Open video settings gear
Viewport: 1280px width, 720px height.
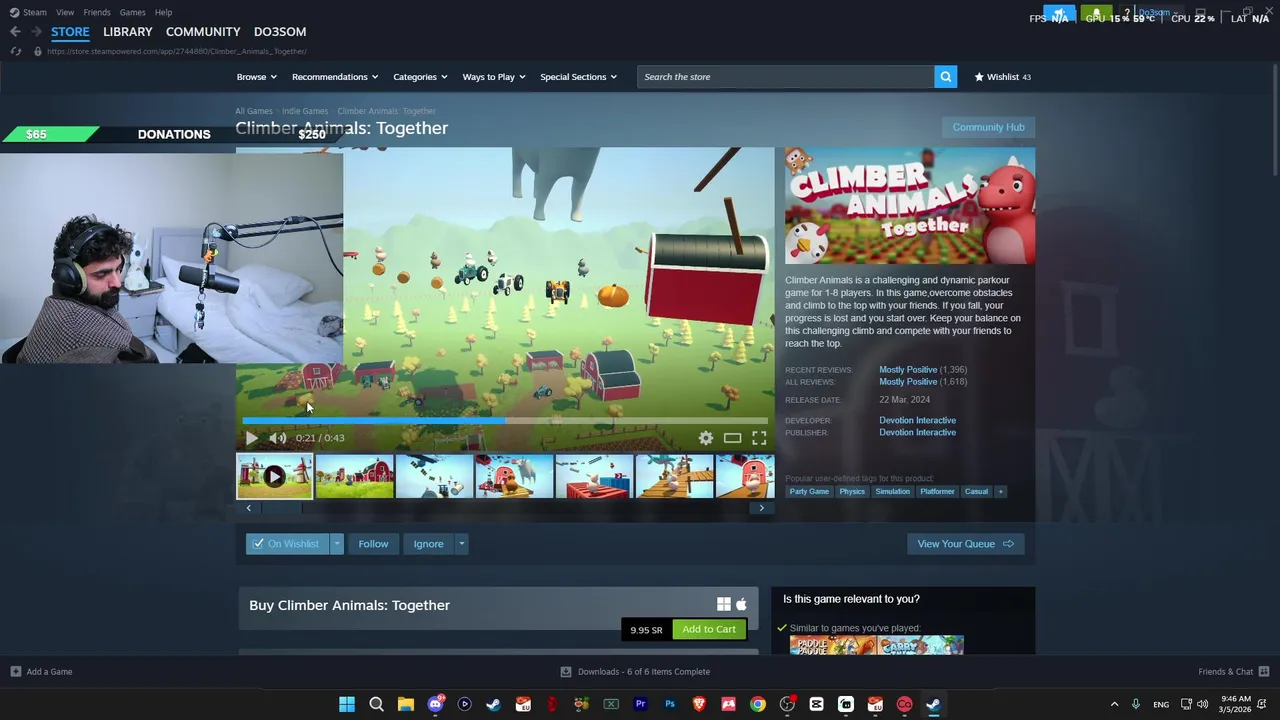click(x=706, y=438)
